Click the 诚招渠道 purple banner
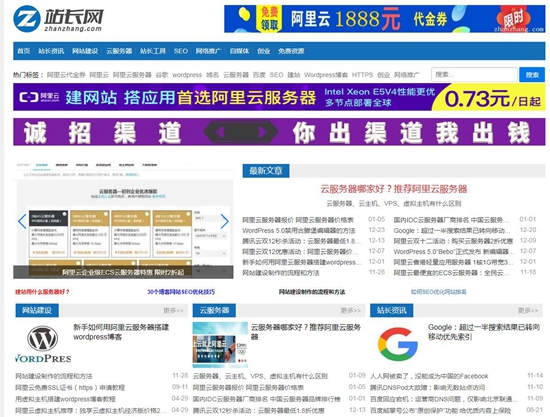Screen dimensions: 550x417 [279, 132]
